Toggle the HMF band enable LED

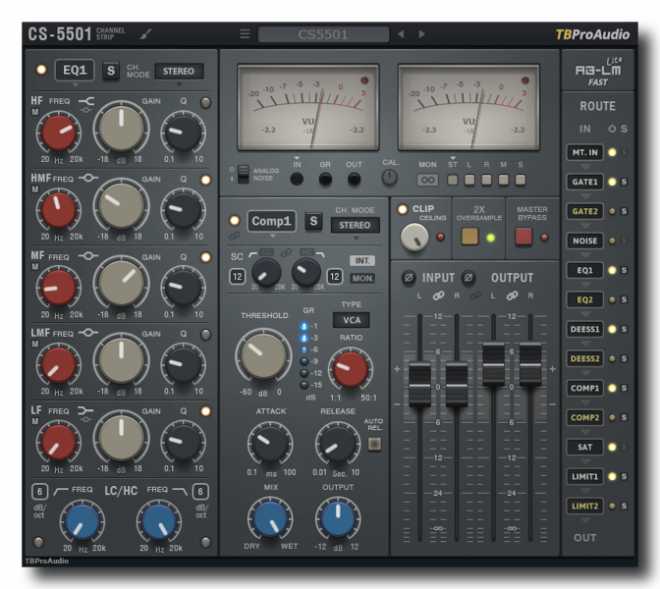(205, 180)
